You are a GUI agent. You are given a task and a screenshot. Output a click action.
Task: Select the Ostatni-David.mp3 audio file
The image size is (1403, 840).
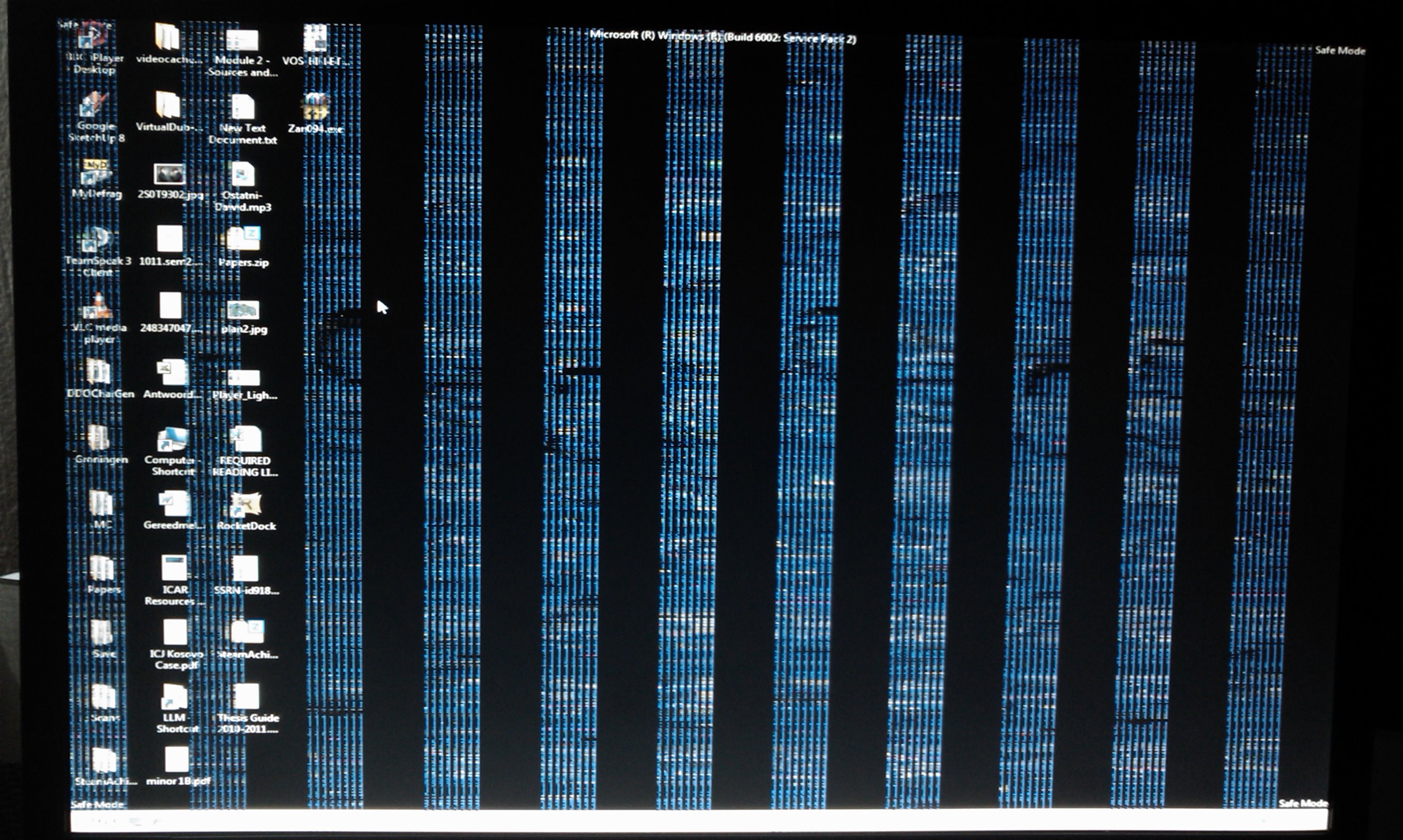tap(243, 174)
